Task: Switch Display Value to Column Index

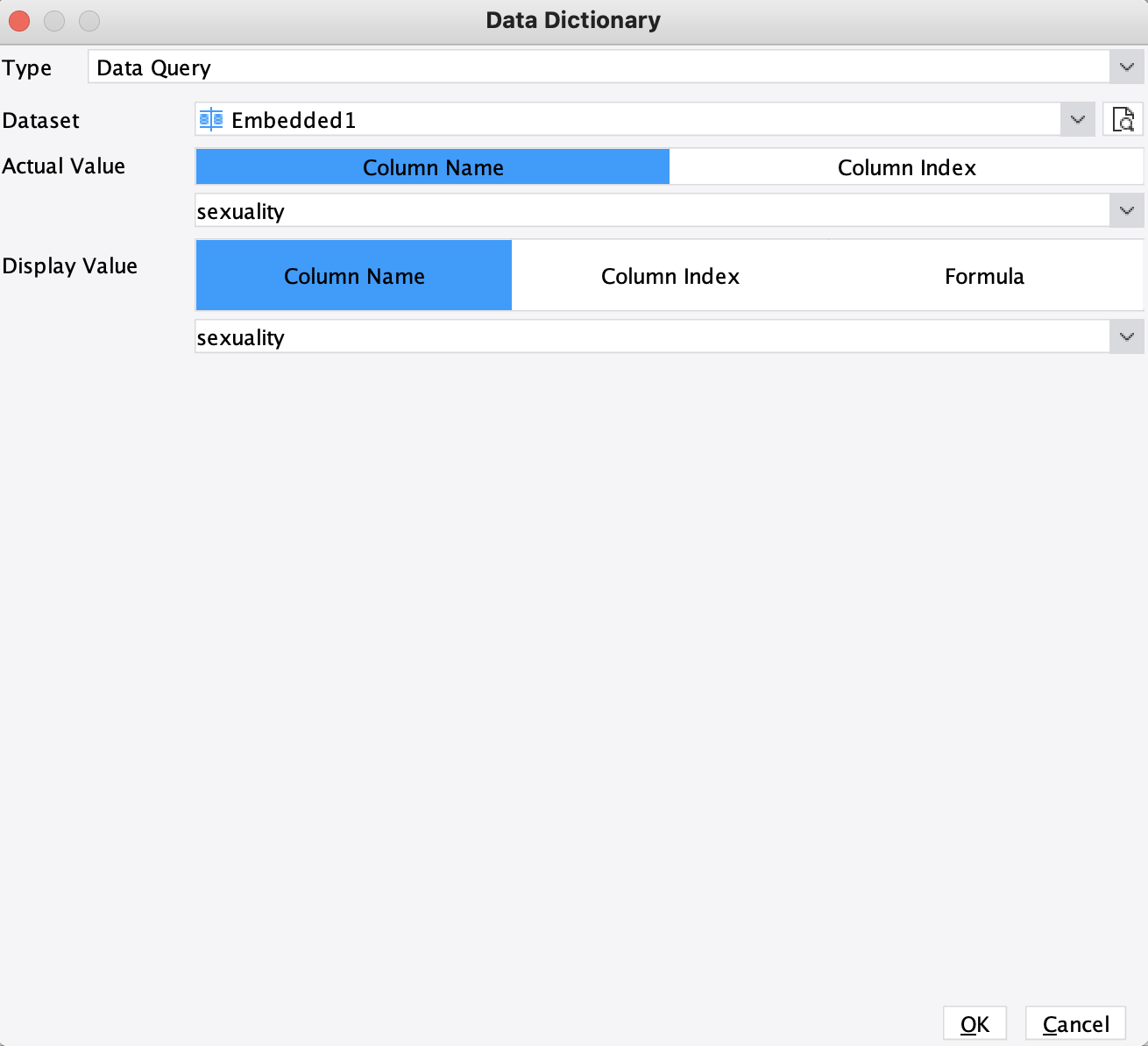Action: click(x=670, y=276)
